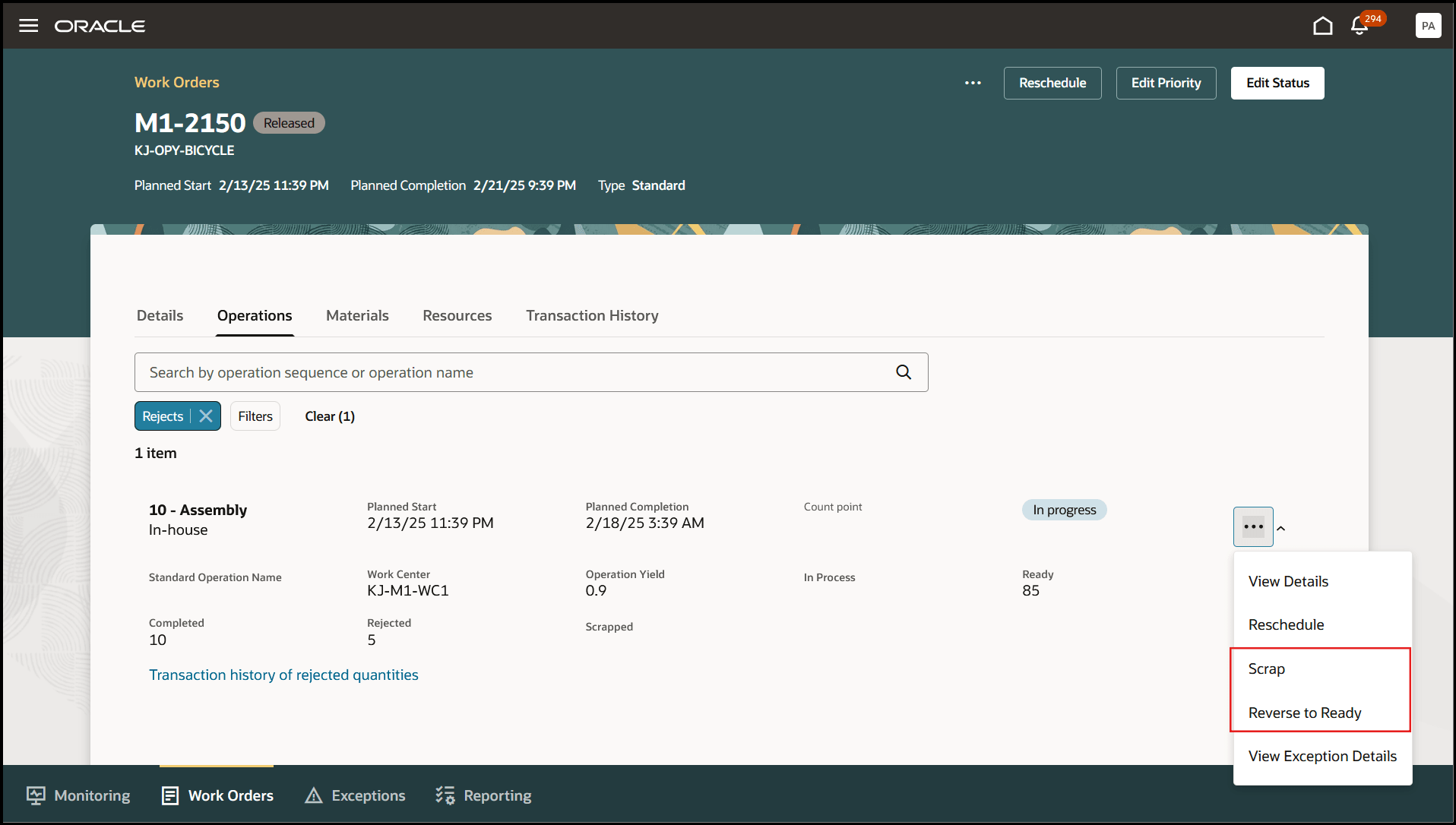Image resolution: width=1456 pixels, height=825 pixels.
Task: Open Exceptions in the bottom navigation
Action: click(x=355, y=795)
